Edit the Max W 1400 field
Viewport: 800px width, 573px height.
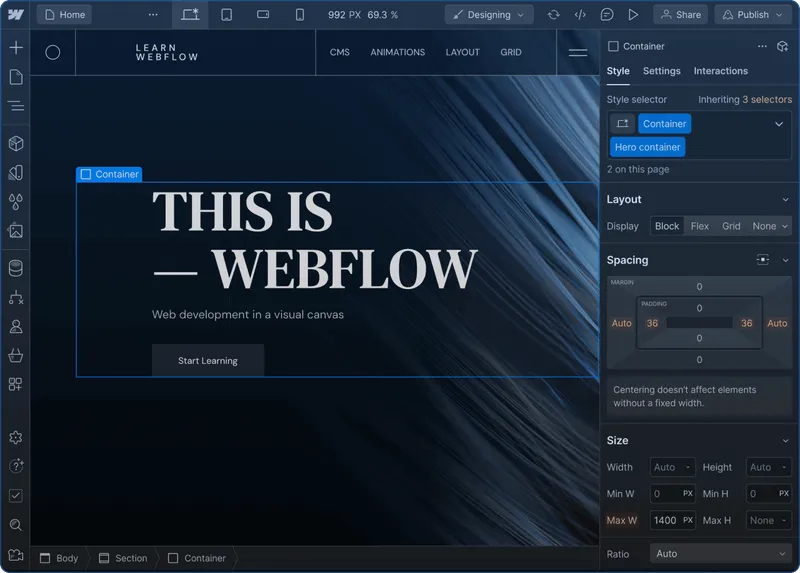[672, 520]
